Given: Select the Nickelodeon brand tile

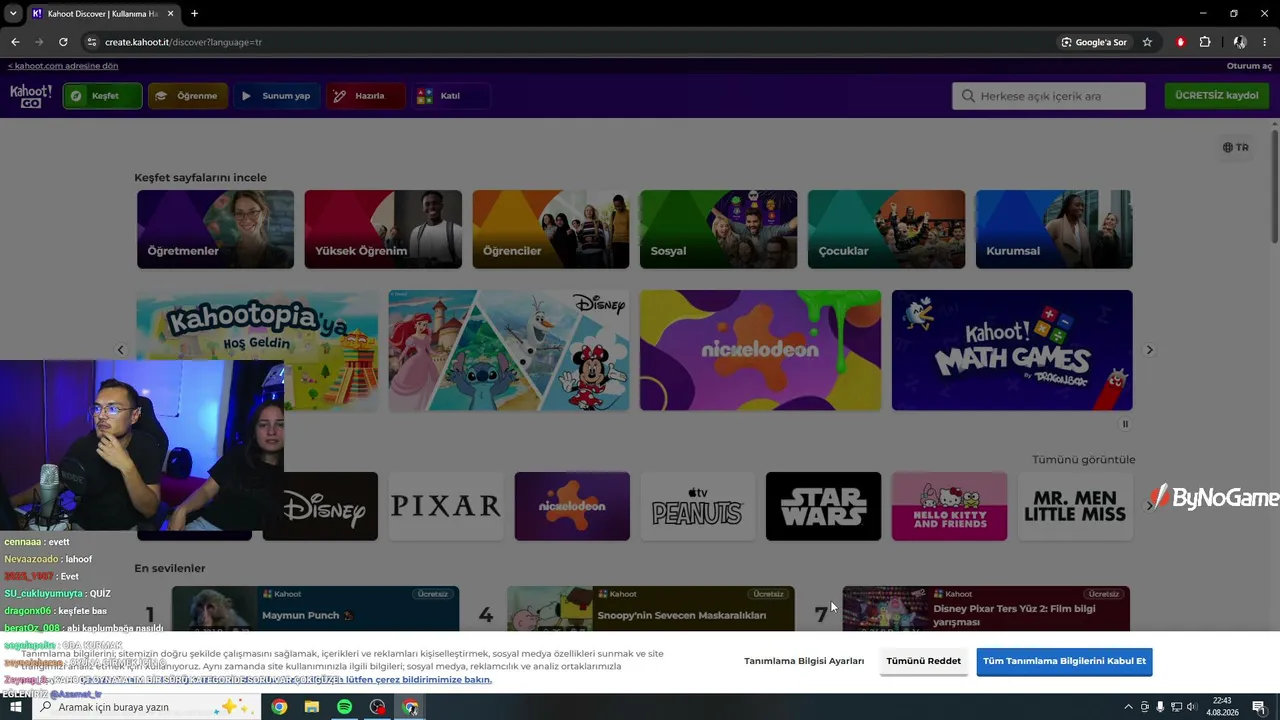Looking at the screenshot, I should coord(572,506).
